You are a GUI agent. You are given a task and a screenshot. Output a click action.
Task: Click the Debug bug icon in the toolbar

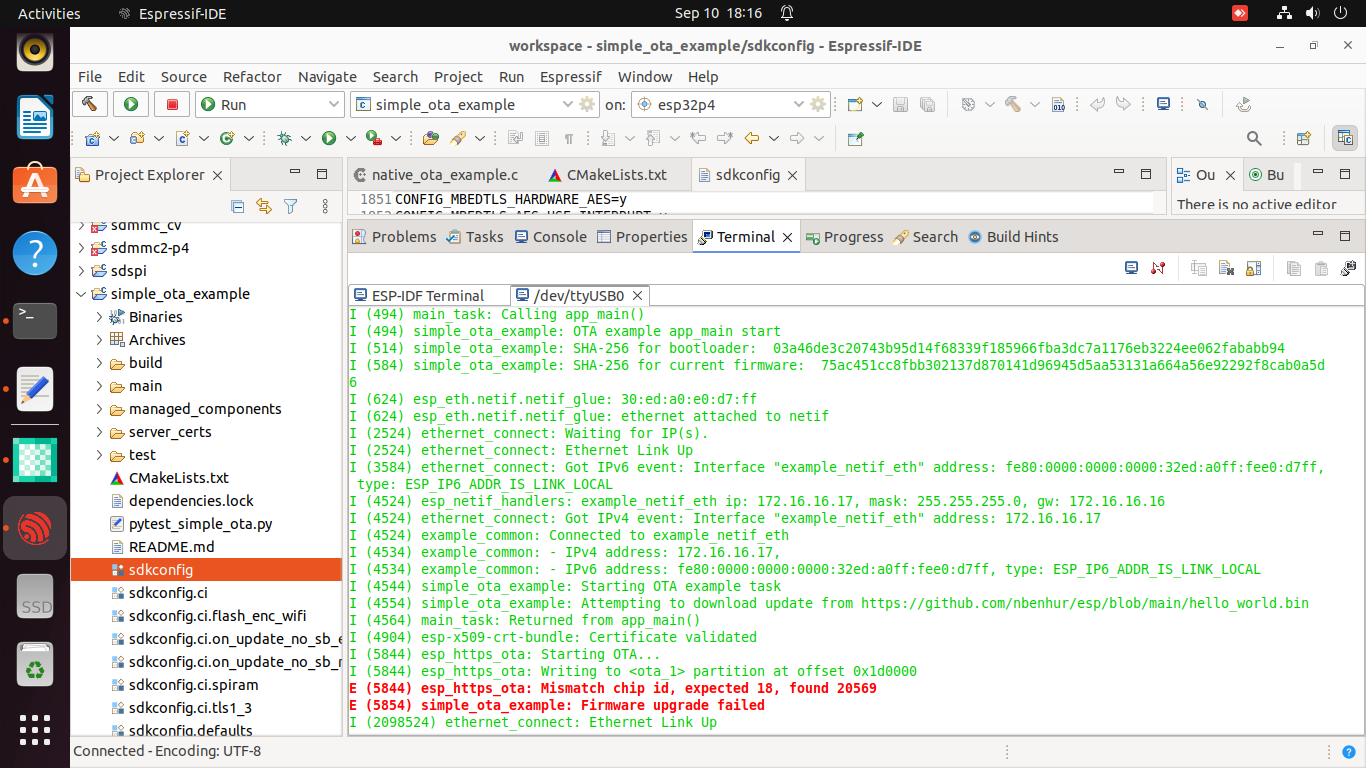(x=284, y=138)
